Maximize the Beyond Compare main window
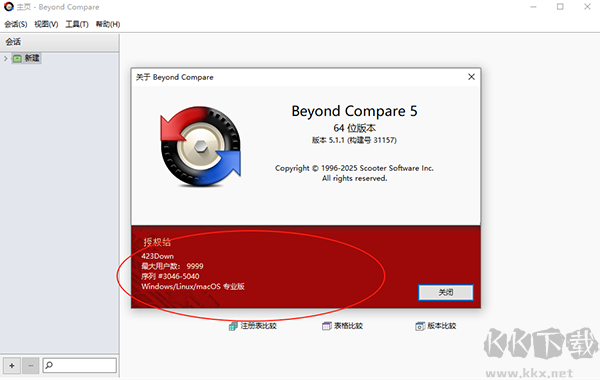This screenshot has height=380, width=600. pyautogui.click(x=560, y=7)
